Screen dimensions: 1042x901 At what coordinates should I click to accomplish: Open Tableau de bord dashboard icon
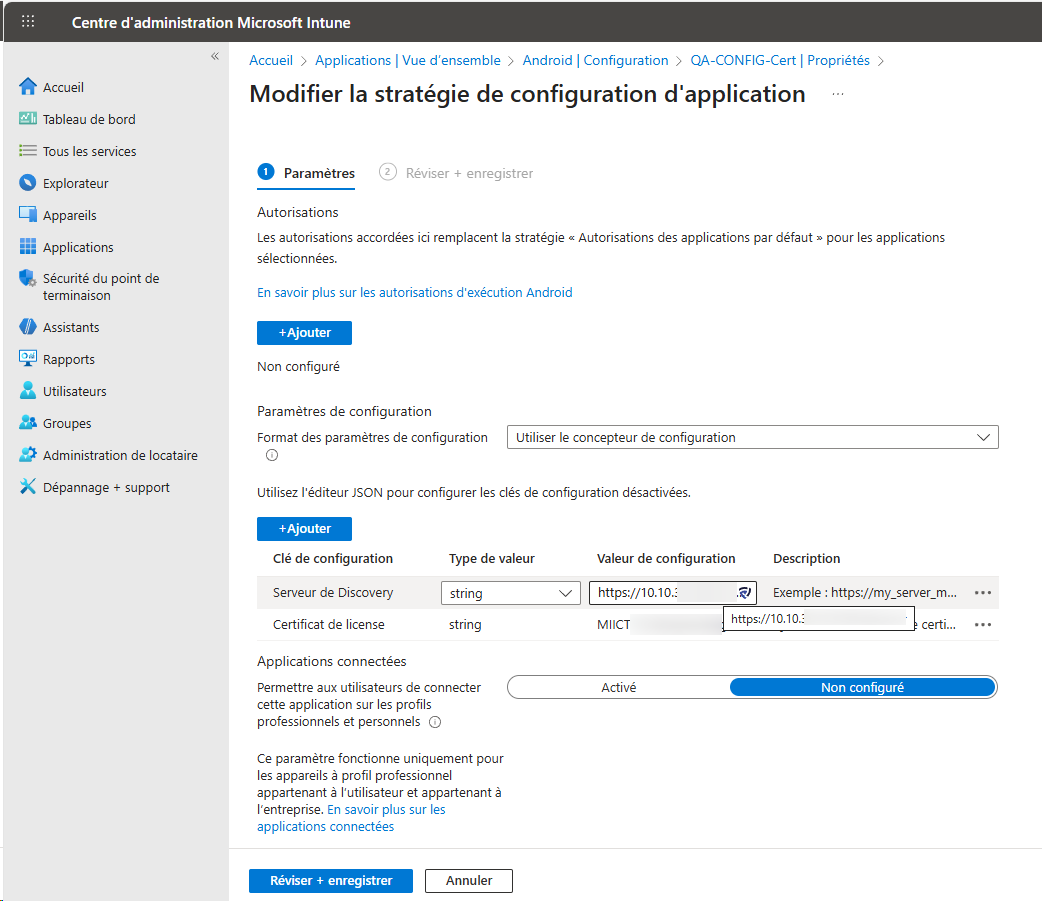28,119
